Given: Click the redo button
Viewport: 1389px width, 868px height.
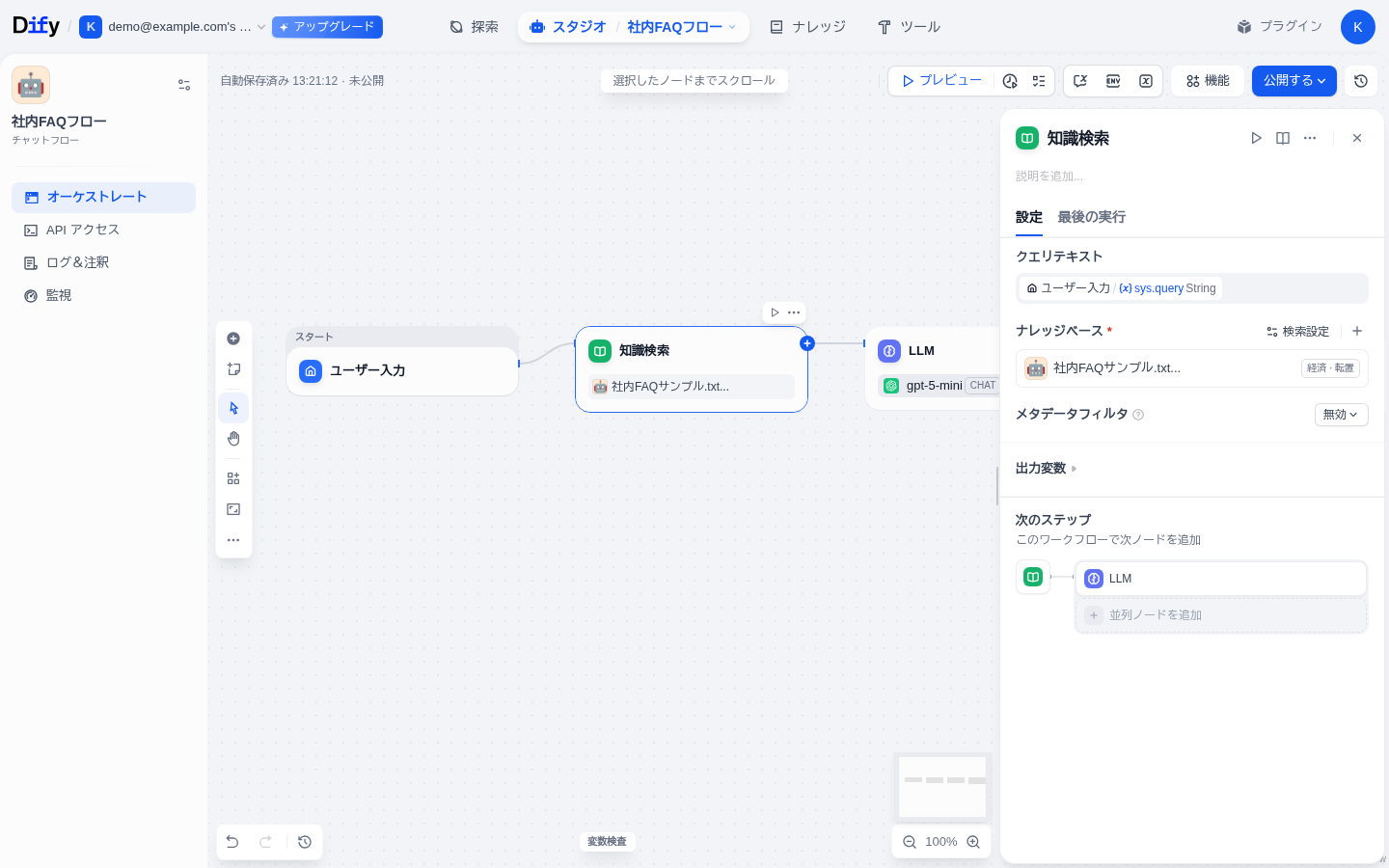Looking at the screenshot, I should pyautogui.click(x=265, y=842).
